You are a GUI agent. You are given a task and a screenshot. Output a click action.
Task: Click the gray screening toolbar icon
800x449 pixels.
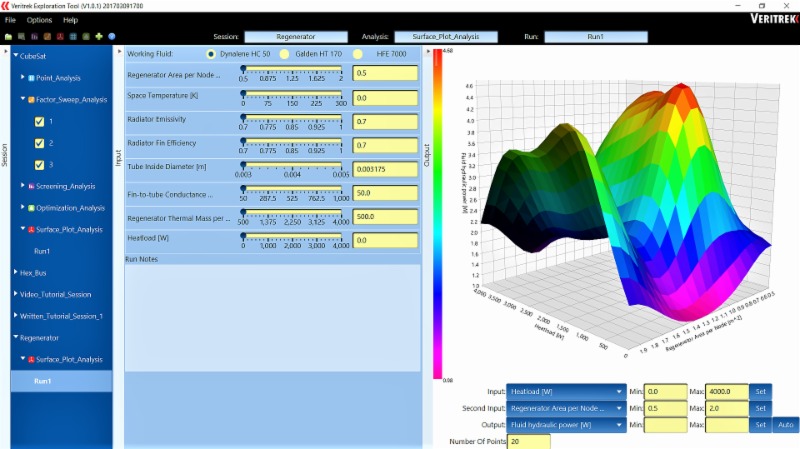click(21, 37)
